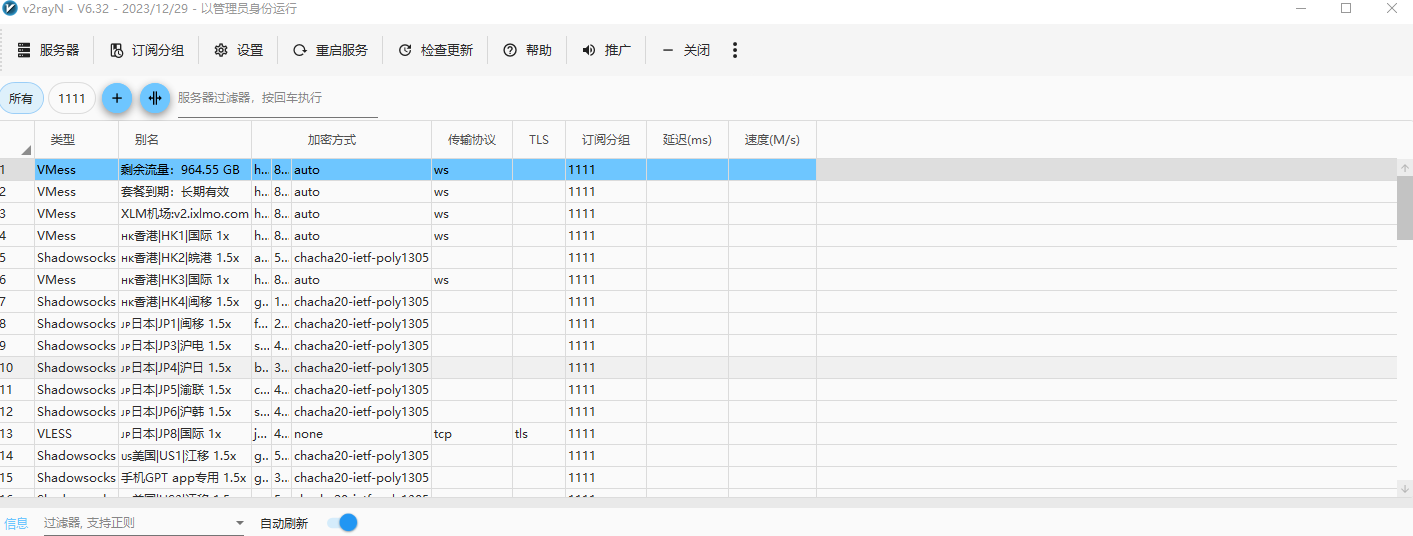Toggle the 自动刷新 auto refresh switch
Screen dimensions: 1413x536
tap(342, 523)
